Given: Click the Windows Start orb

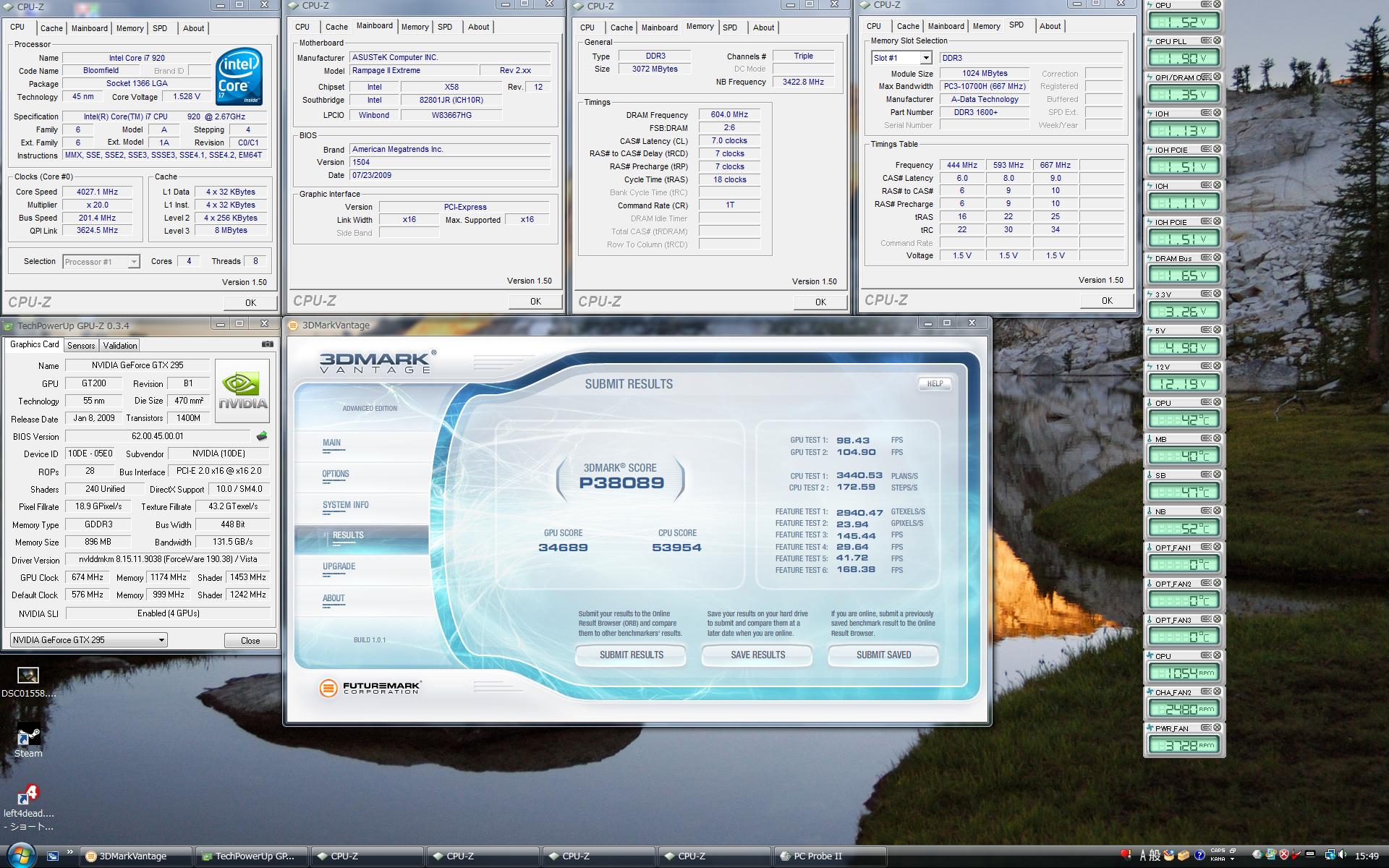Looking at the screenshot, I should coord(20,856).
